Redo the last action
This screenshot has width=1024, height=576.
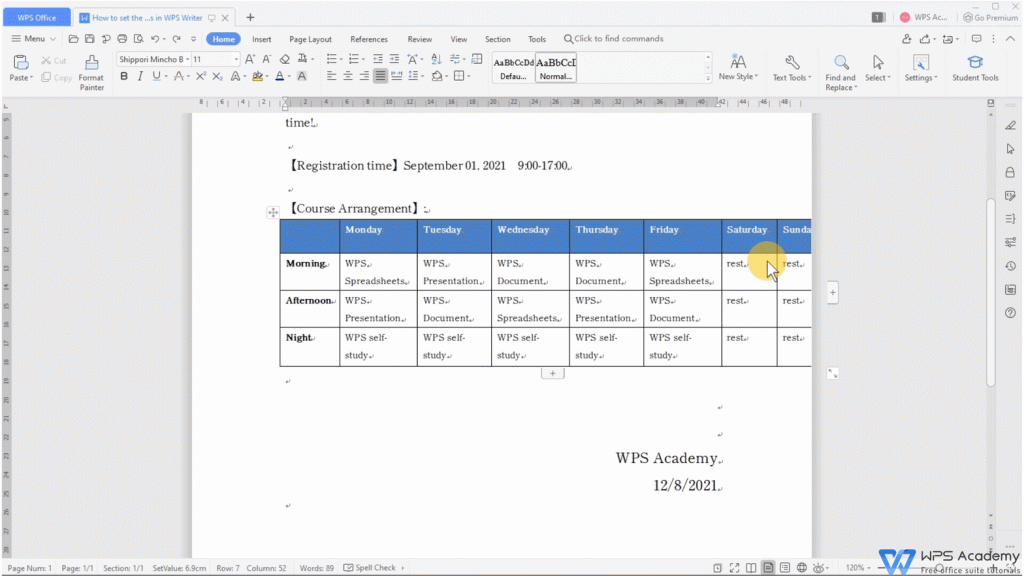[x=176, y=39]
